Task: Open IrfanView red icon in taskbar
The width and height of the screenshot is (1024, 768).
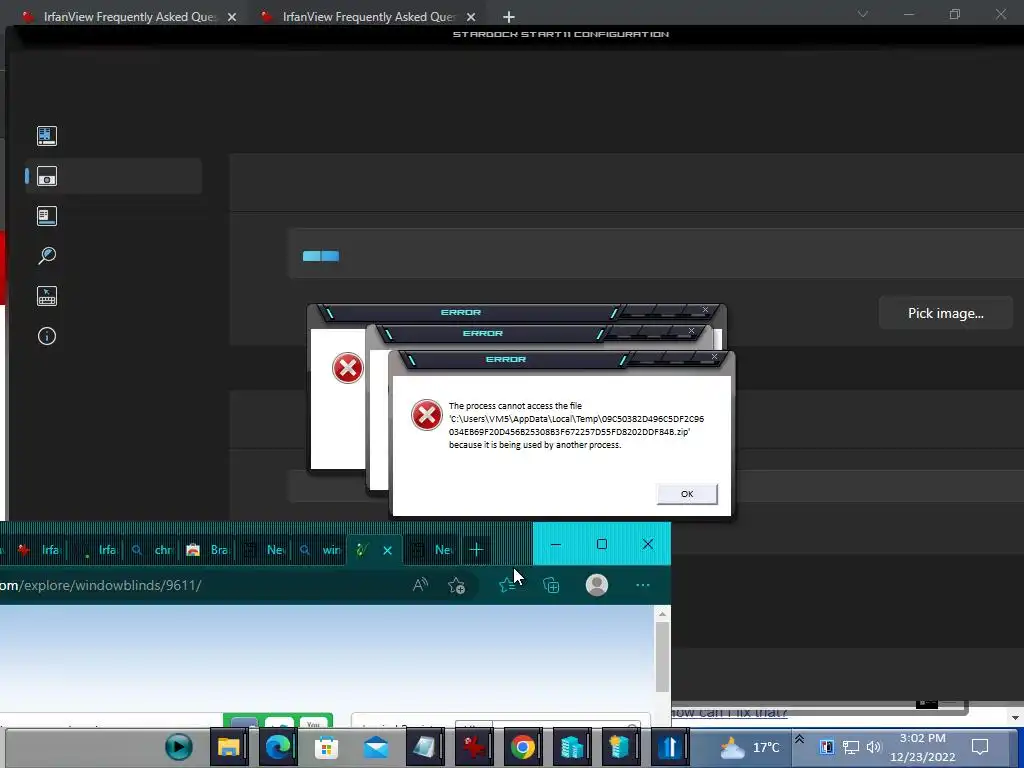Action: click(474, 747)
